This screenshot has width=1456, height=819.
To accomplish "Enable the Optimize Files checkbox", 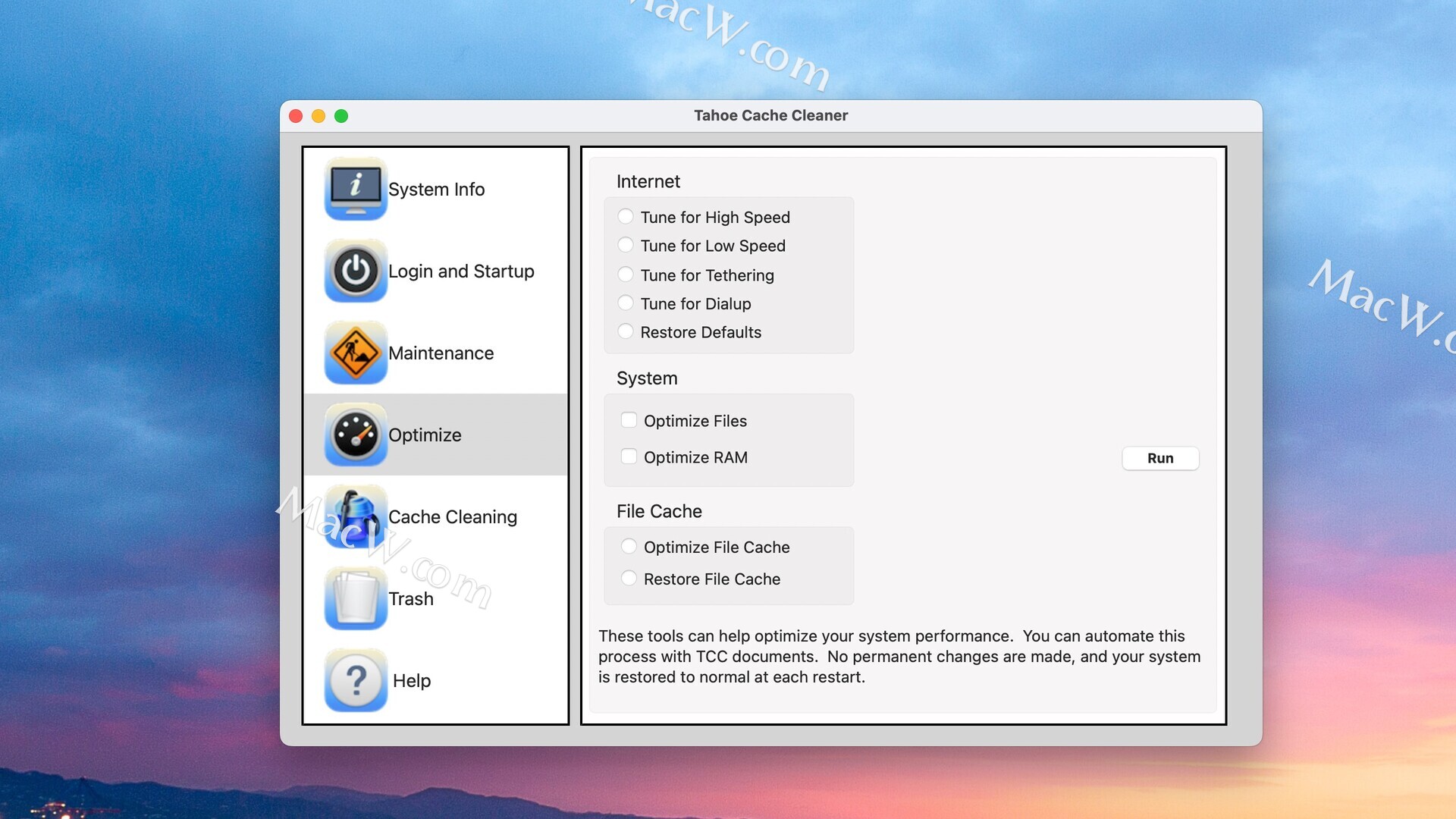I will tap(629, 420).
